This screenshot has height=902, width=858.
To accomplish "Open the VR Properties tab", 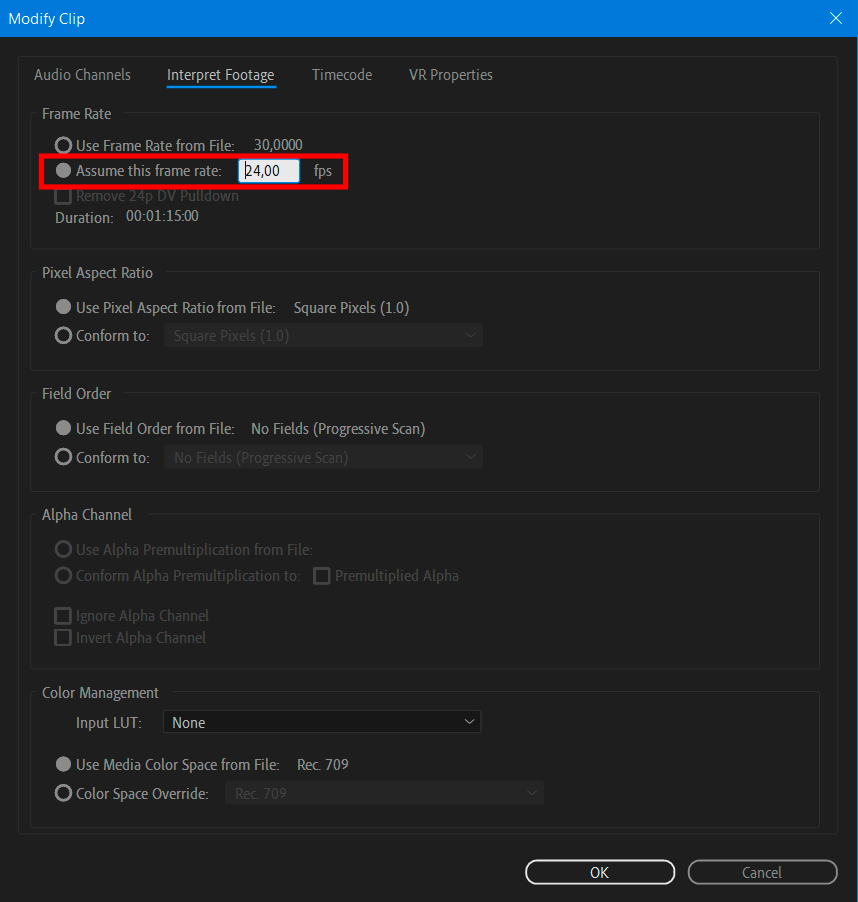I will (x=451, y=75).
